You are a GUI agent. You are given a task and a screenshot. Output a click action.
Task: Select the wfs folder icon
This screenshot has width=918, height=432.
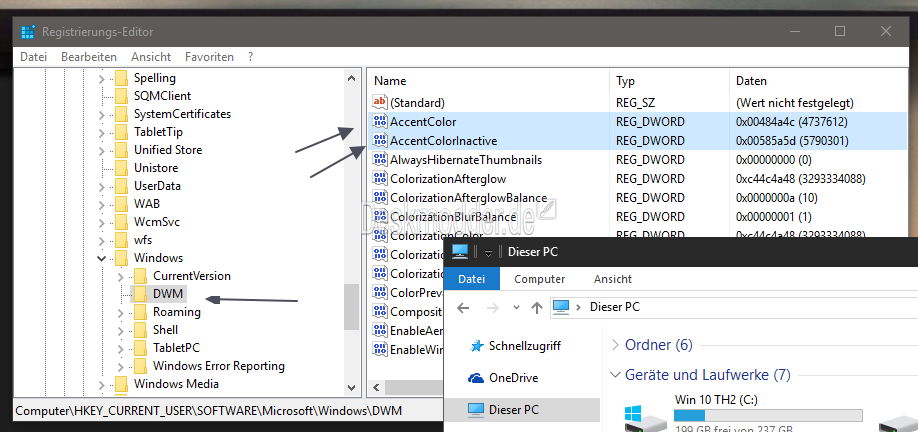121,240
